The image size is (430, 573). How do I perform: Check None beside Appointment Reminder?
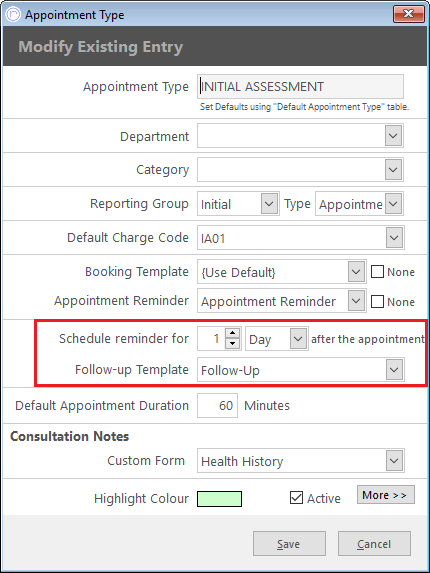[x=377, y=302]
